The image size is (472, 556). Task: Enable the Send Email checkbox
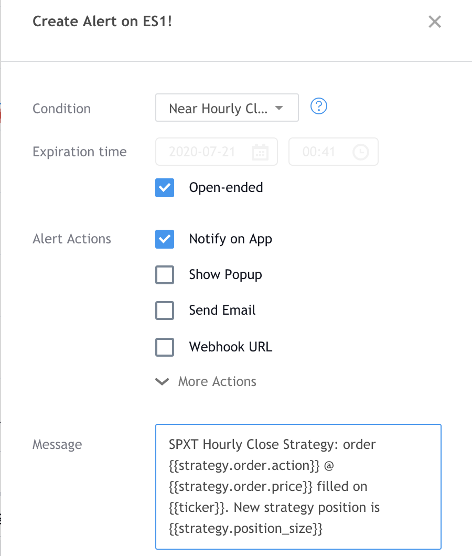(x=165, y=310)
